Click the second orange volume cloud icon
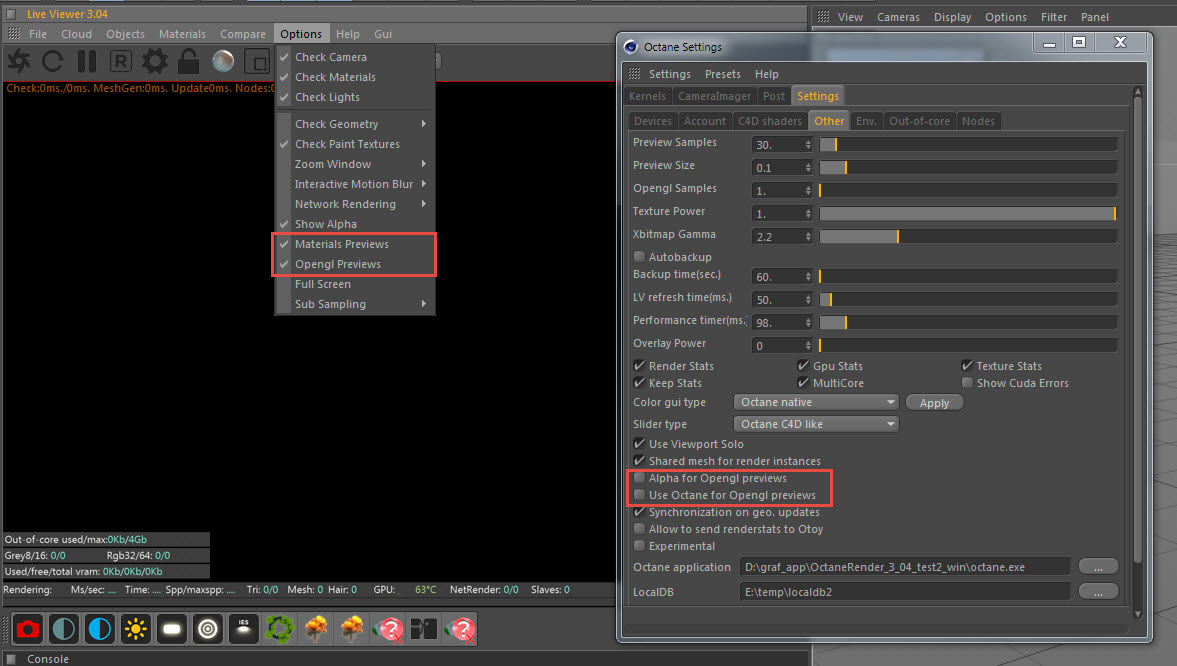This screenshot has height=666, width=1177. point(351,628)
